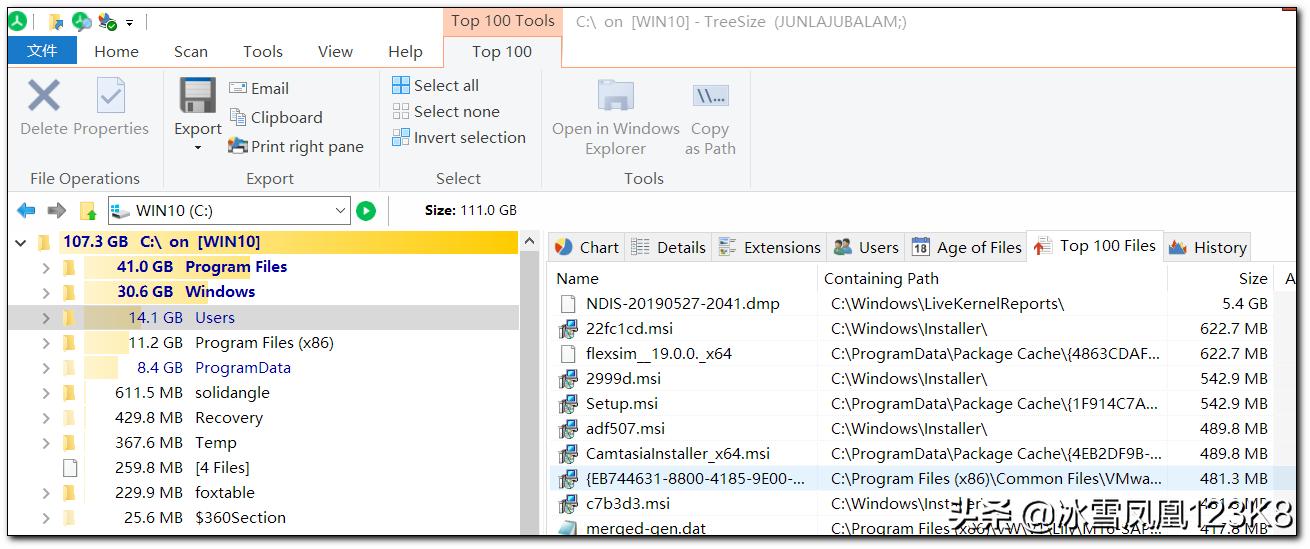Expand the Windows folder tree node
This screenshot has width=1310, height=549.
click(x=46, y=292)
